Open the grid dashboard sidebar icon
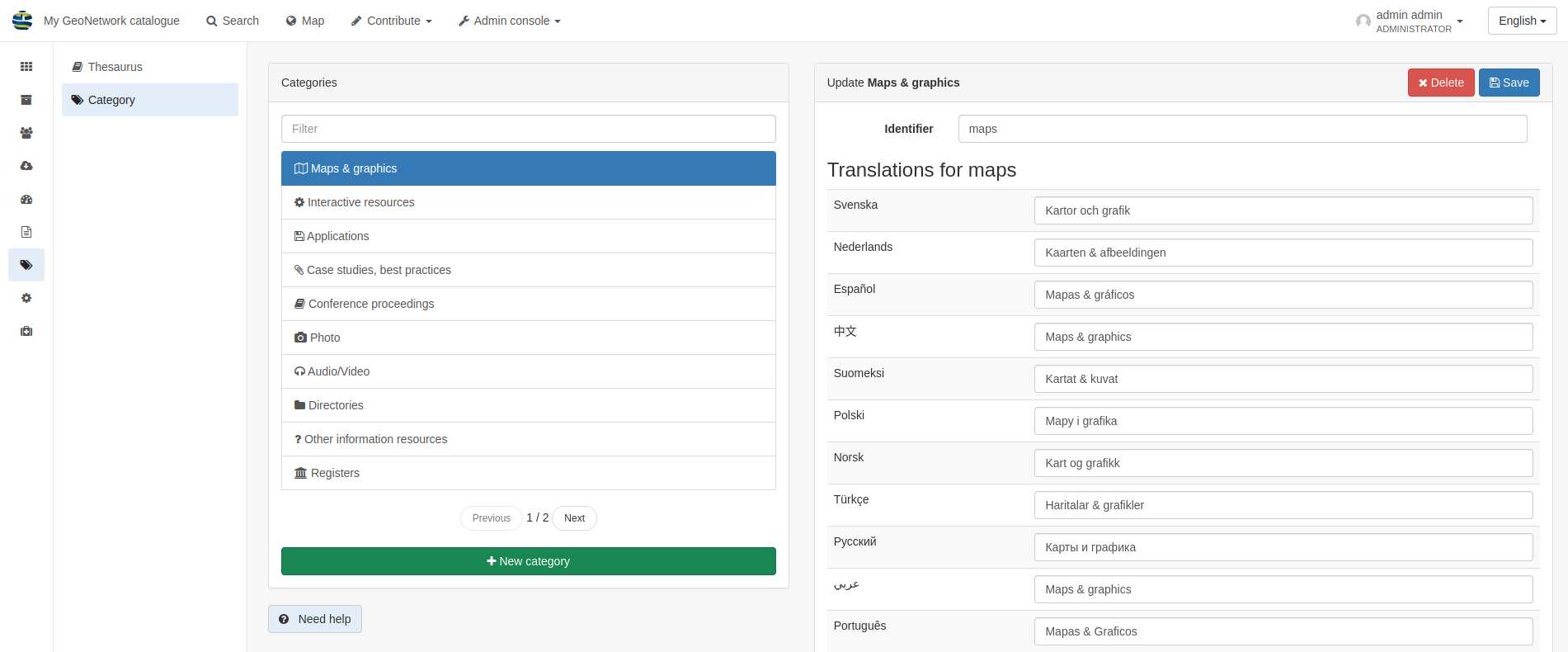Viewport: 1568px width, 652px height. pyautogui.click(x=26, y=67)
